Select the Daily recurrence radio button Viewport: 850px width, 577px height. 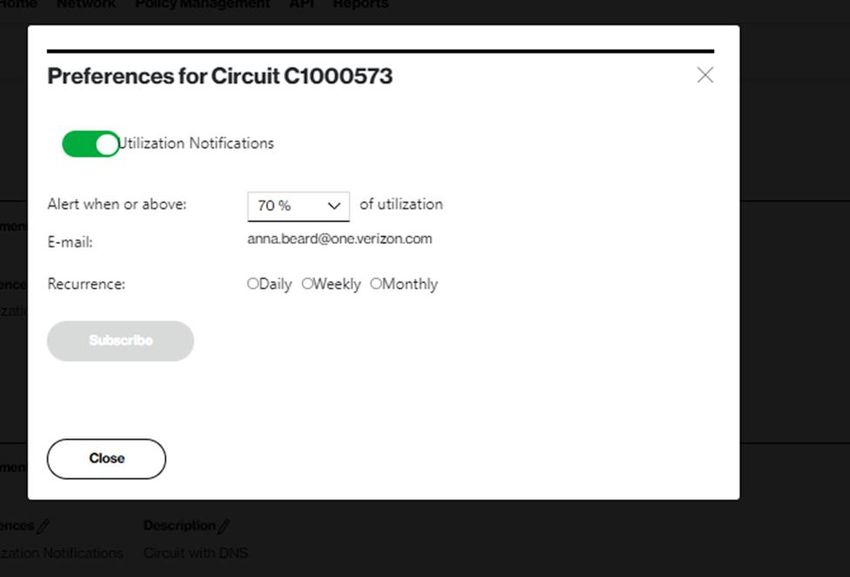point(253,284)
